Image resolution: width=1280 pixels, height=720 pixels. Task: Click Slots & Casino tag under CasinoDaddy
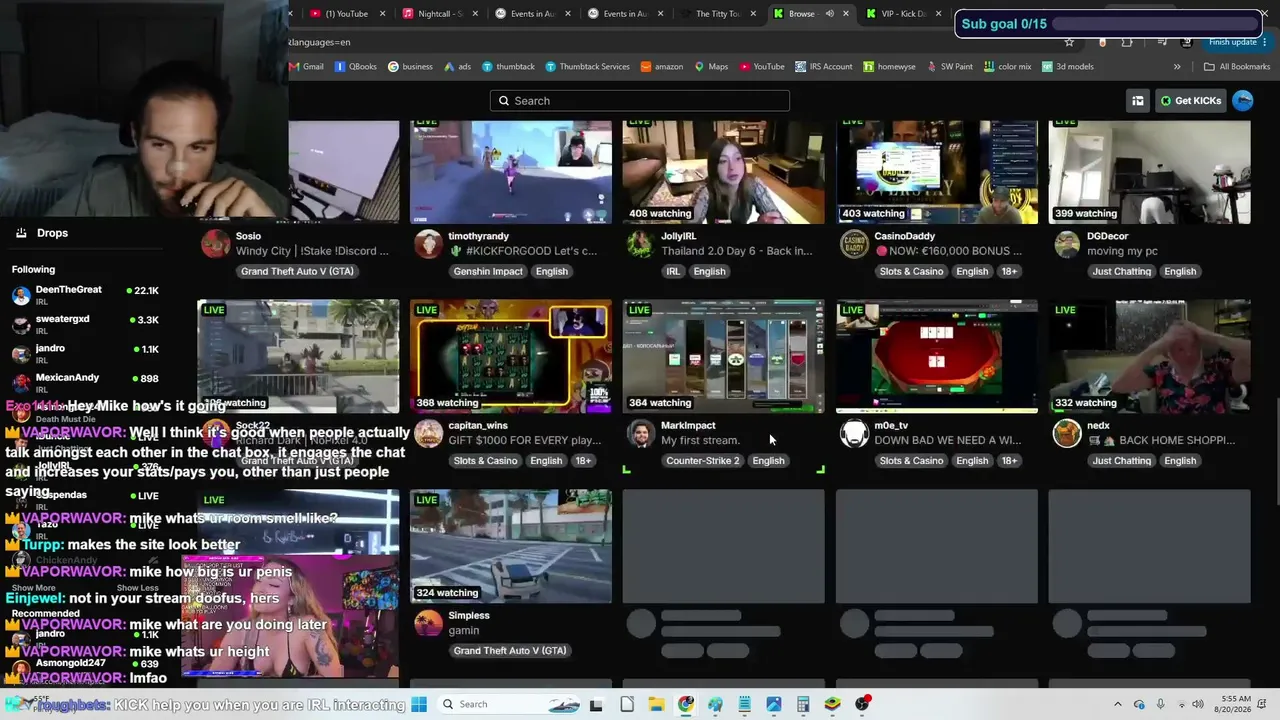[x=911, y=271]
